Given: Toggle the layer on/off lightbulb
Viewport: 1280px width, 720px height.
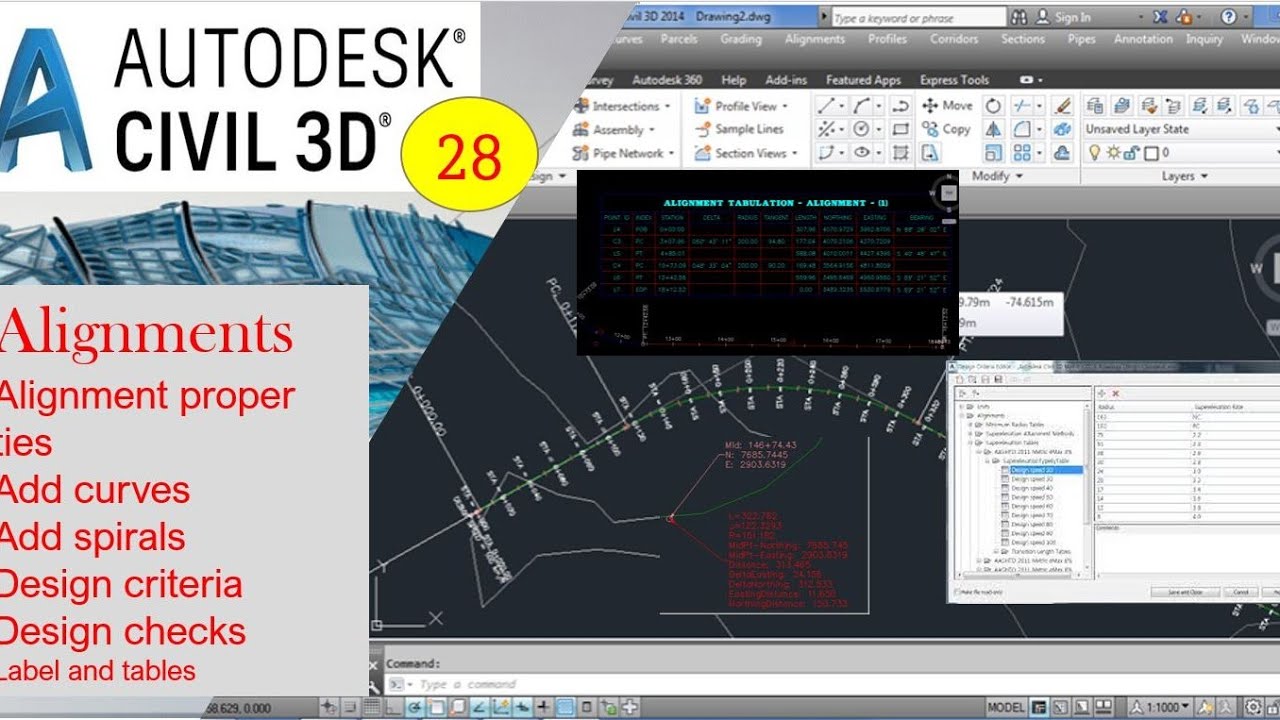Looking at the screenshot, I should click(x=1094, y=153).
